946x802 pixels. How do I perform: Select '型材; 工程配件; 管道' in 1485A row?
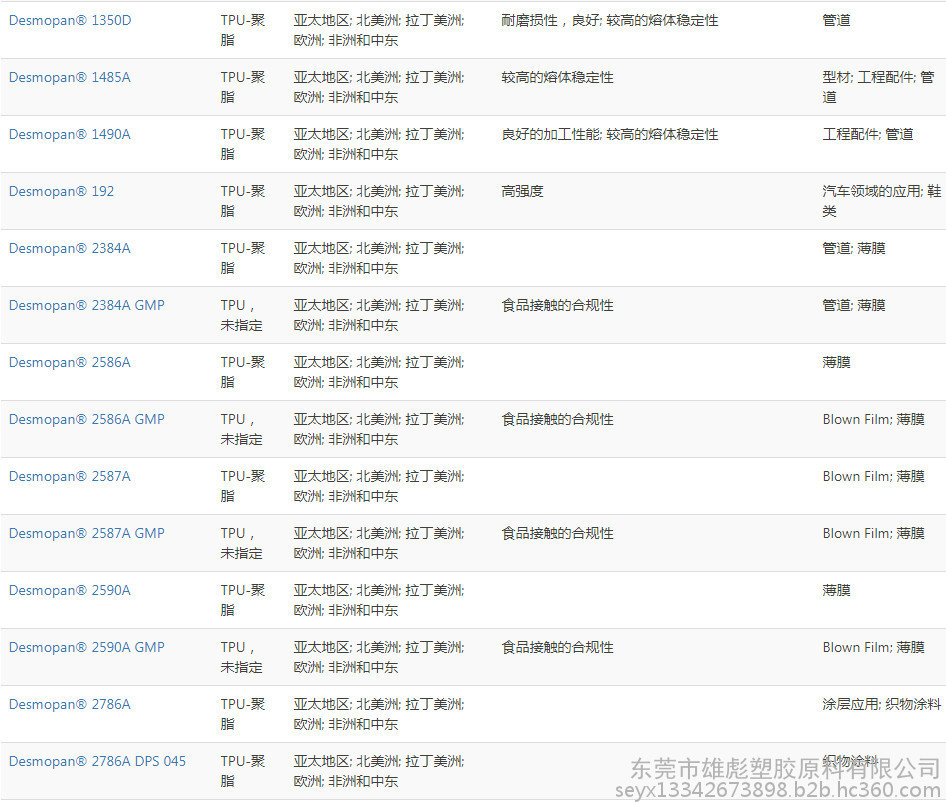pos(878,88)
